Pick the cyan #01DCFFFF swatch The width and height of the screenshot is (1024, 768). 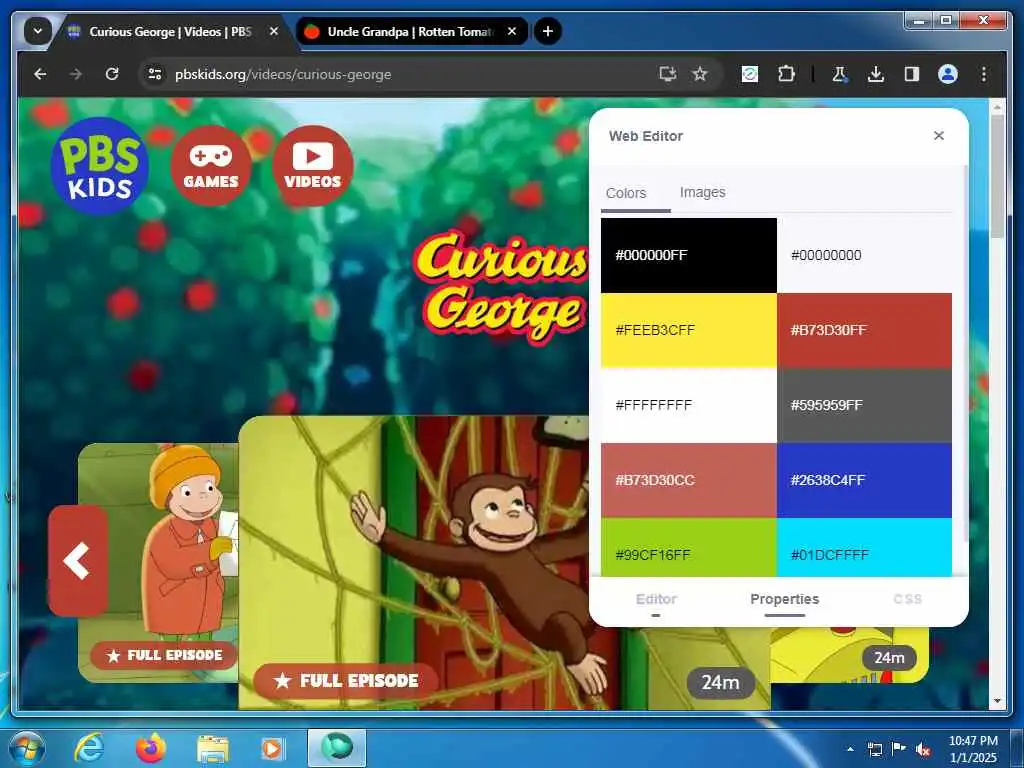point(865,548)
